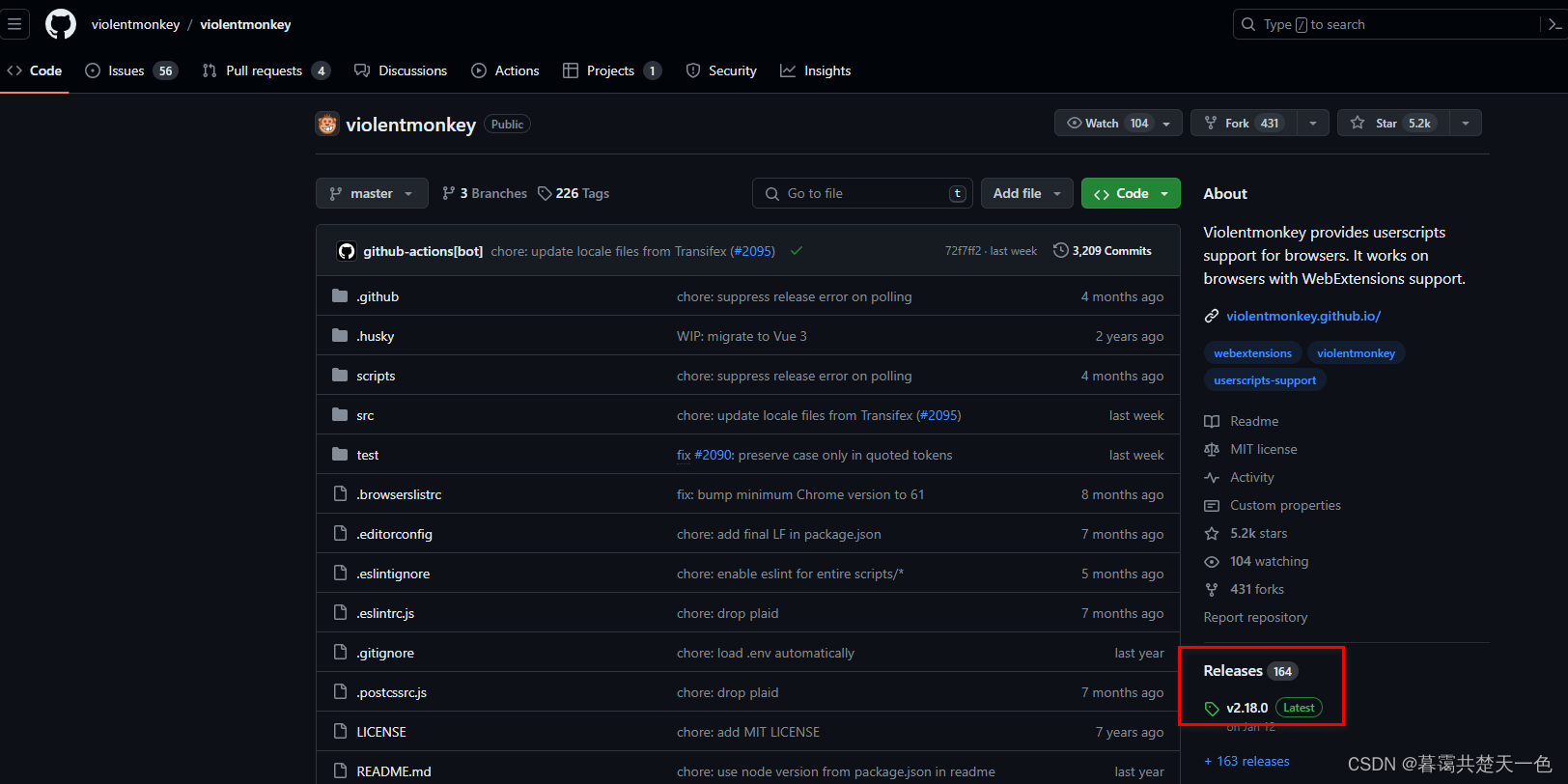
Task: Click the violentmonkey topic tag
Action: [x=1356, y=353]
